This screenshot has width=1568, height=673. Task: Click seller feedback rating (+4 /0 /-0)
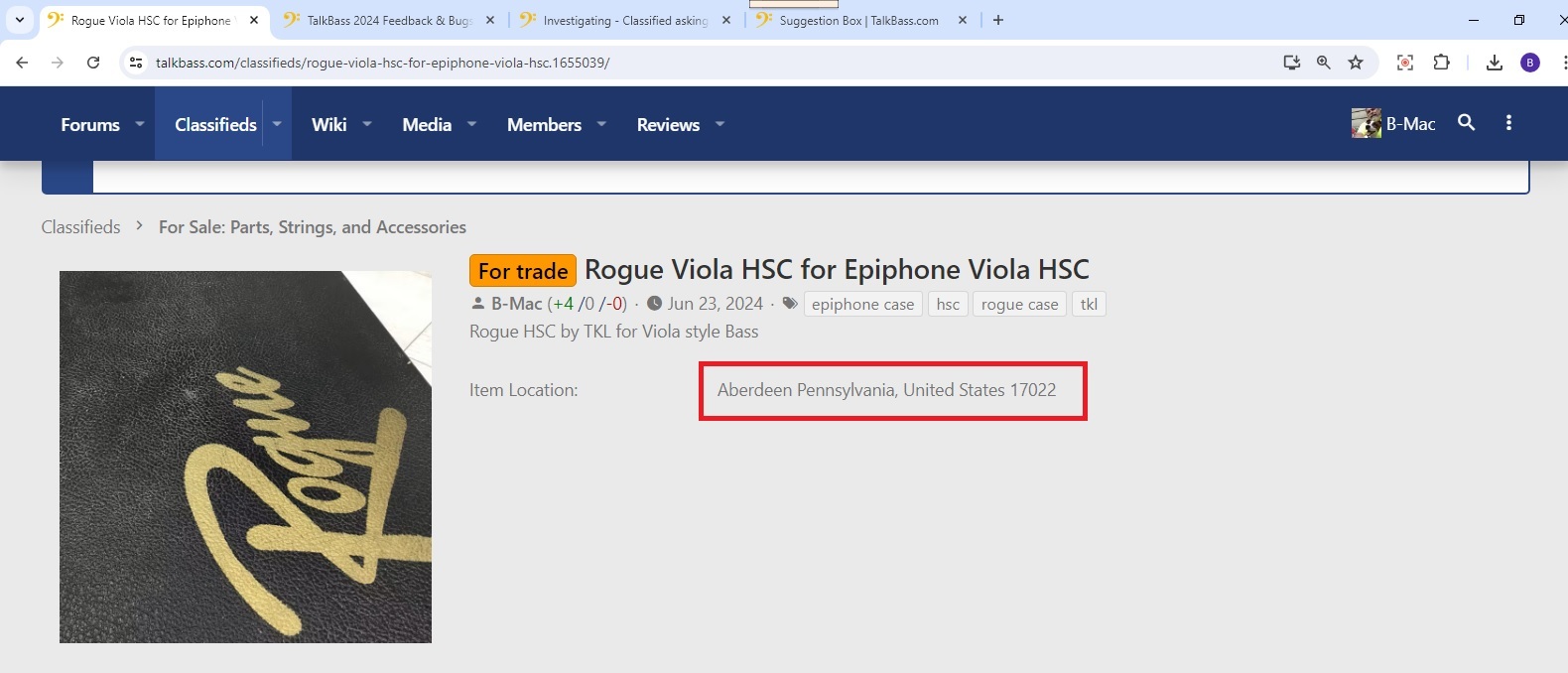tap(587, 304)
